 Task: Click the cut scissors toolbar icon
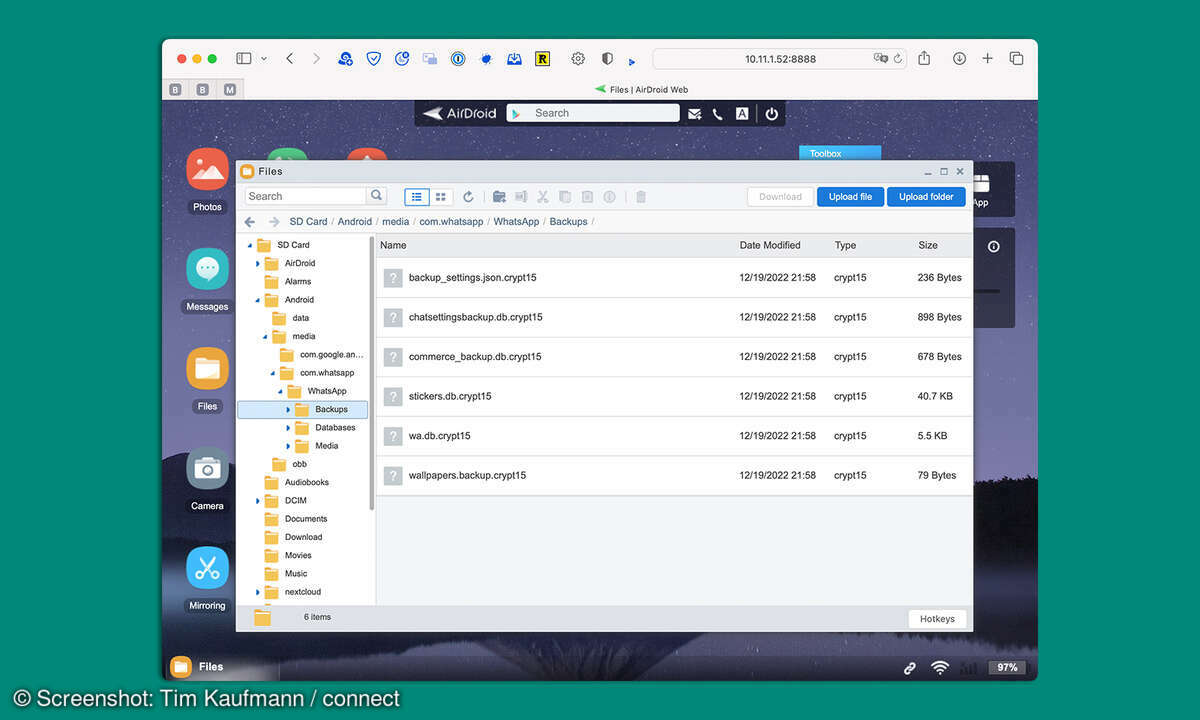pos(543,197)
